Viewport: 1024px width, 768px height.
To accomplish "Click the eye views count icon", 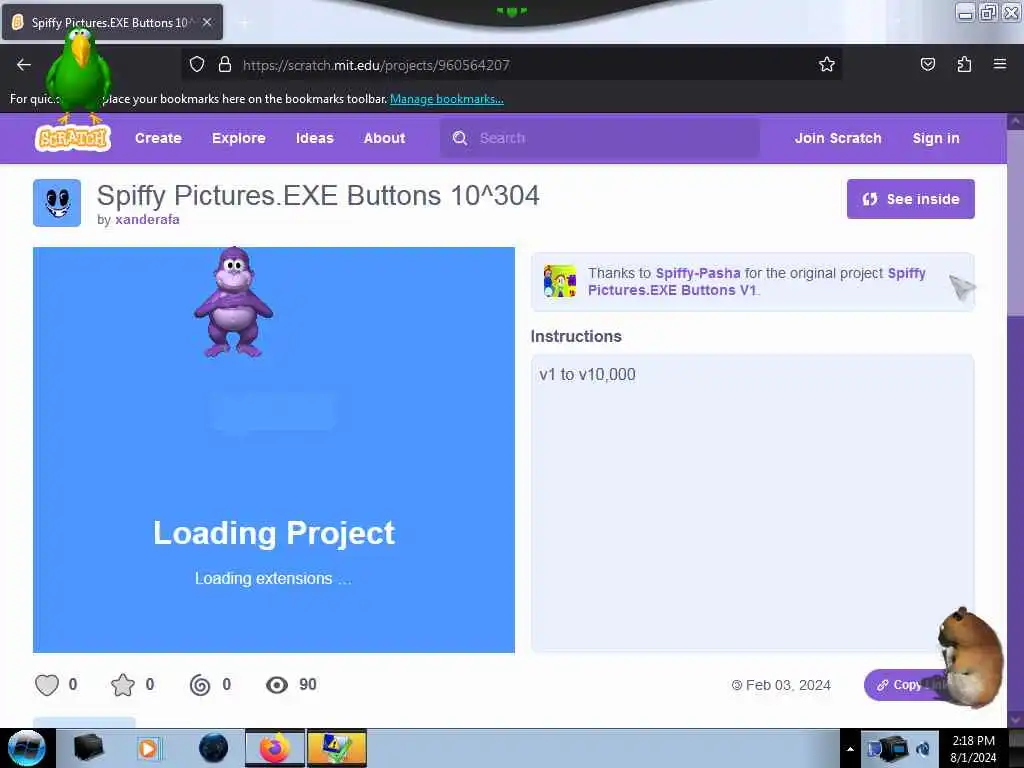I will [x=277, y=684].
